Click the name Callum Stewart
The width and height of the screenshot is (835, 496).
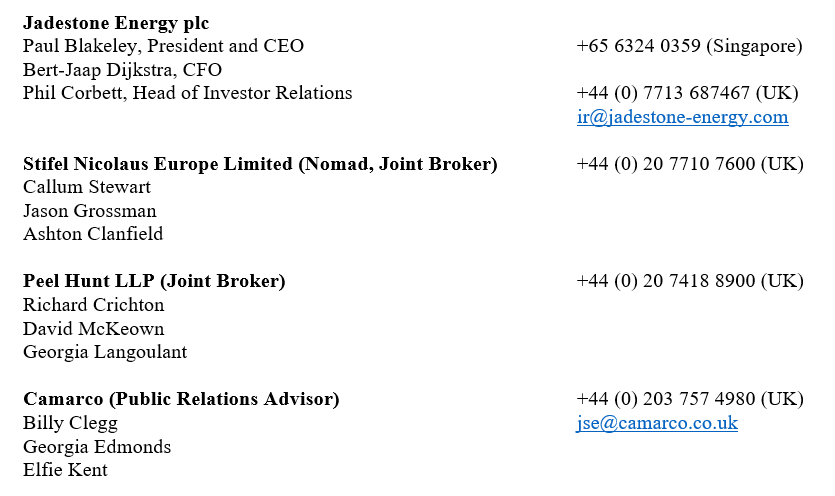(x=87, y=187)
